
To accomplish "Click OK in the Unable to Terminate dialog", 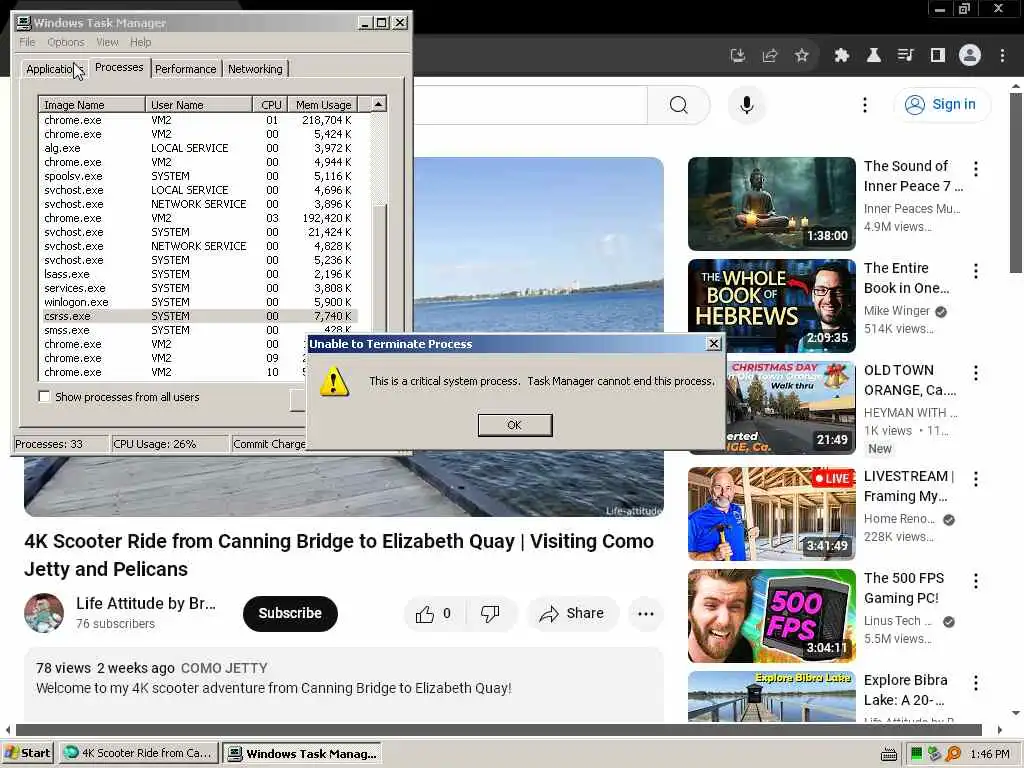I will [x=515, y=425].
